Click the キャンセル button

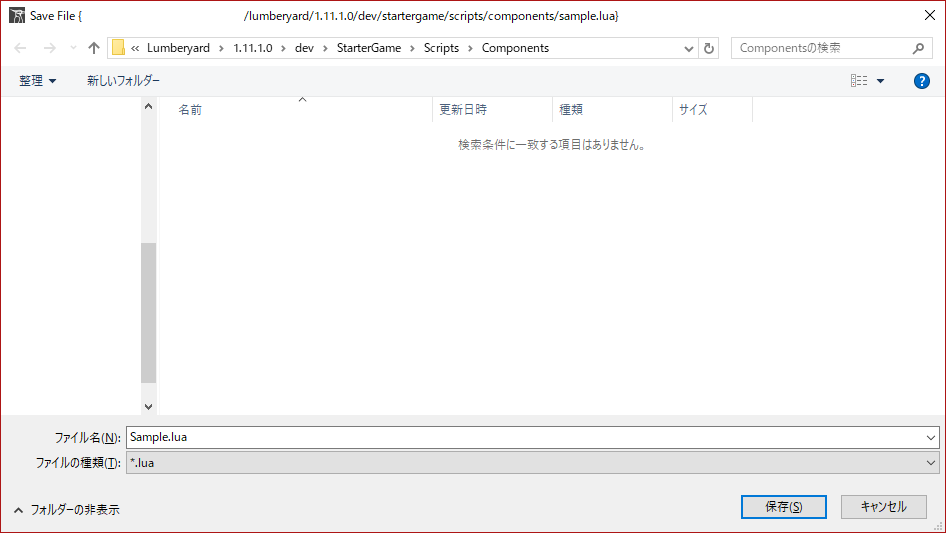(884, 507)
